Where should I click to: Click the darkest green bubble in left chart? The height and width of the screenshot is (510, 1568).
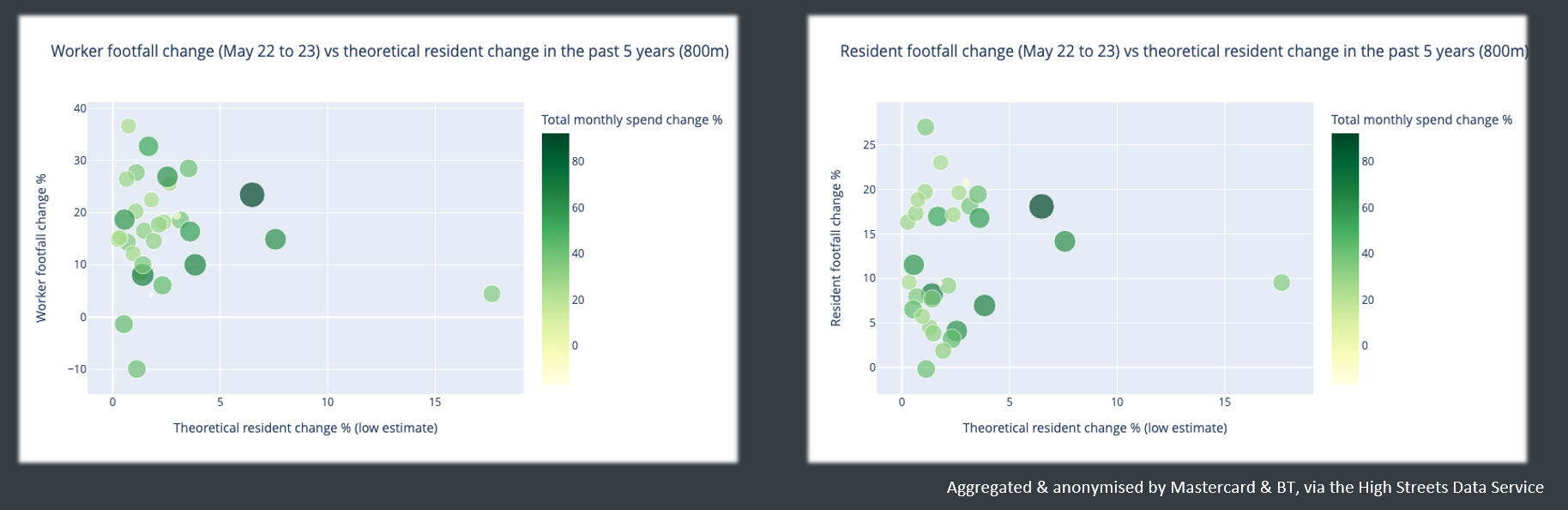(251, 195)
